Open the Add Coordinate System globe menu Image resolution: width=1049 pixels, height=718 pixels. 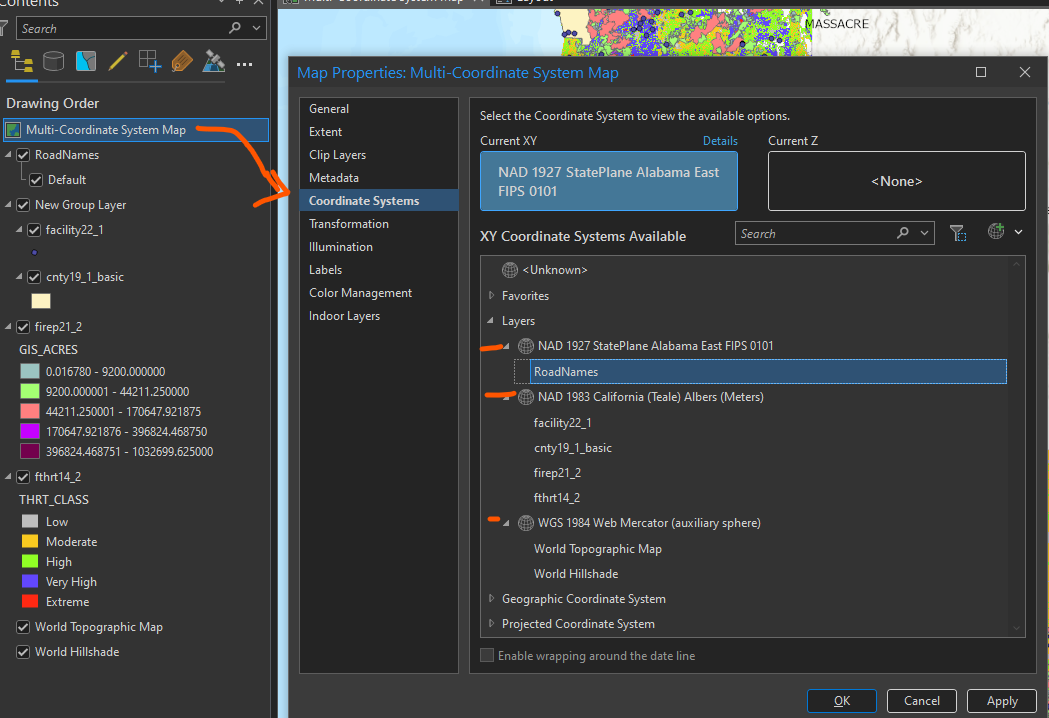coord(996,232)
